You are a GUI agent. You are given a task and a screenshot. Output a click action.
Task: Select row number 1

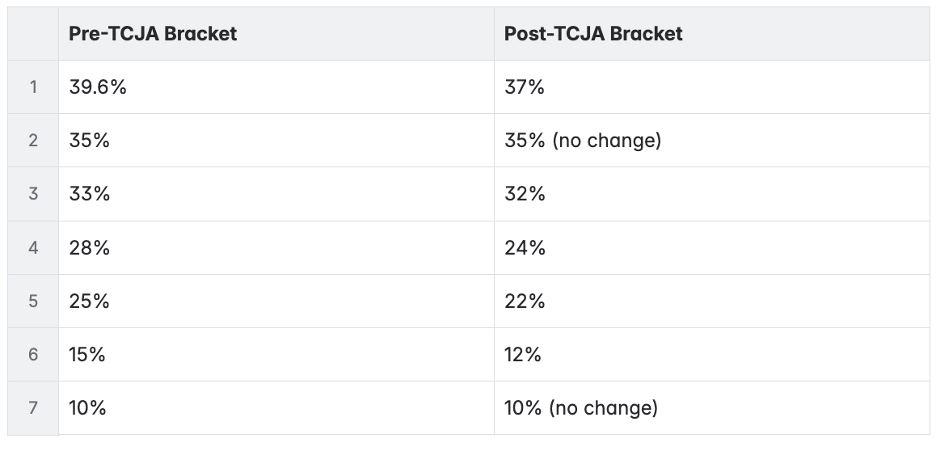33,87
